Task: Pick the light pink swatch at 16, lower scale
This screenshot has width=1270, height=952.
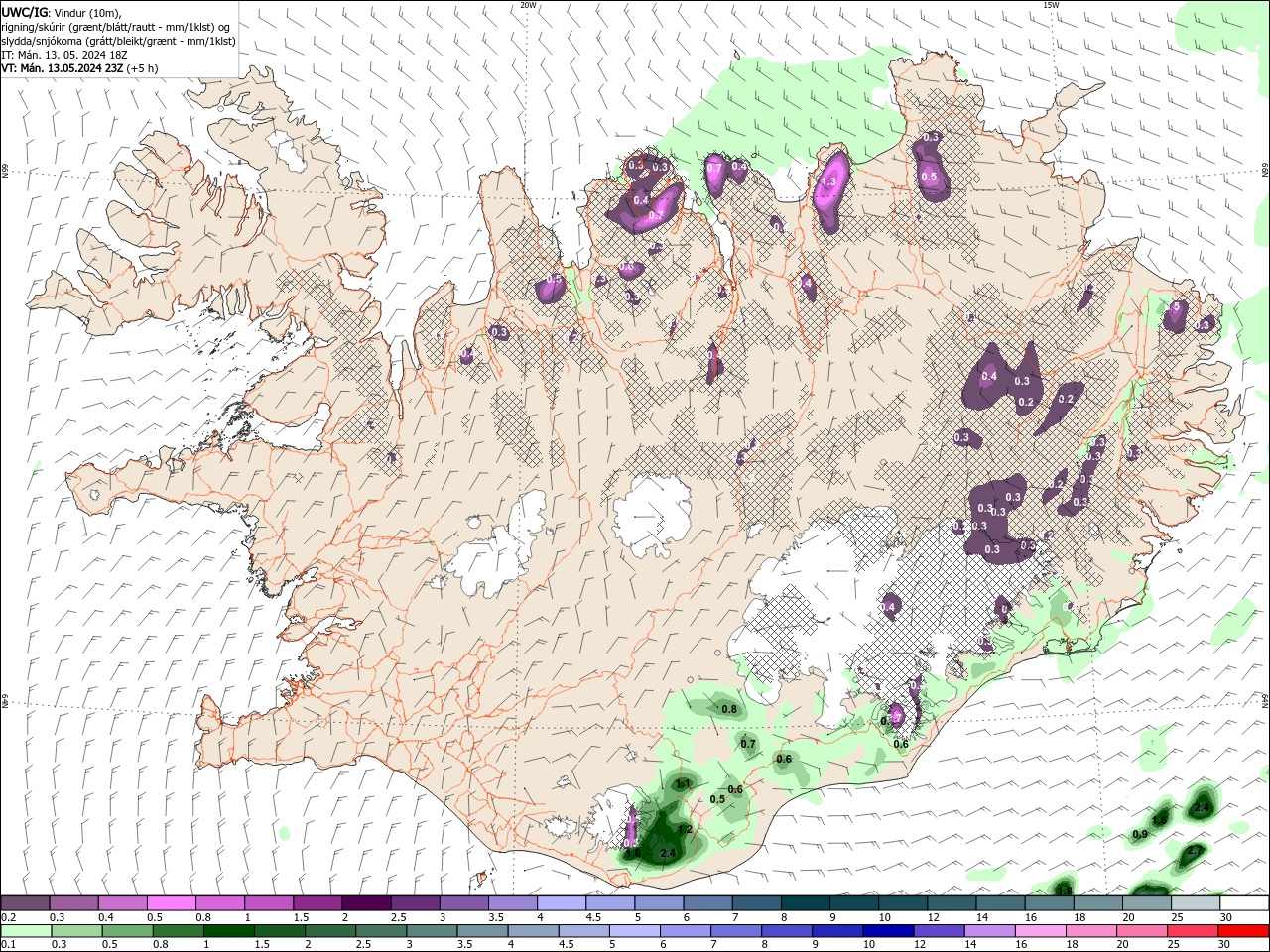Action: click(1041, 931)
